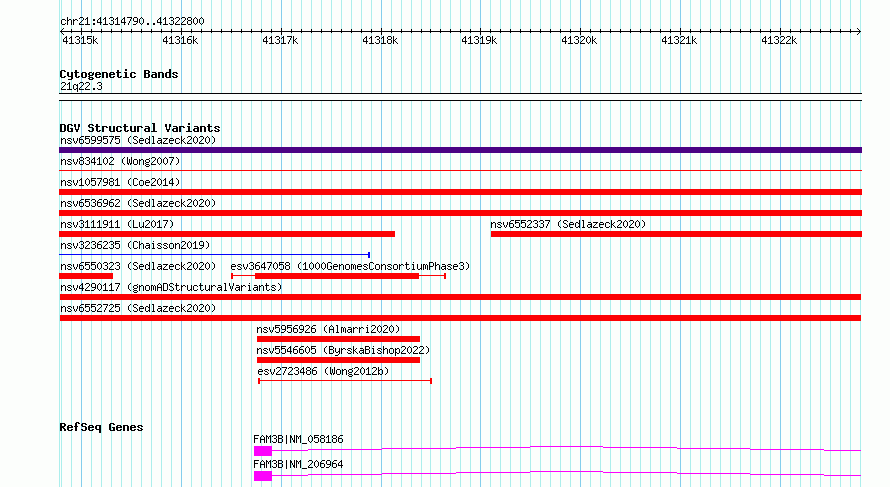
Task: Click the red nsv5546605 variant bar
Action: pyautogui.click(x=338, y=360)
